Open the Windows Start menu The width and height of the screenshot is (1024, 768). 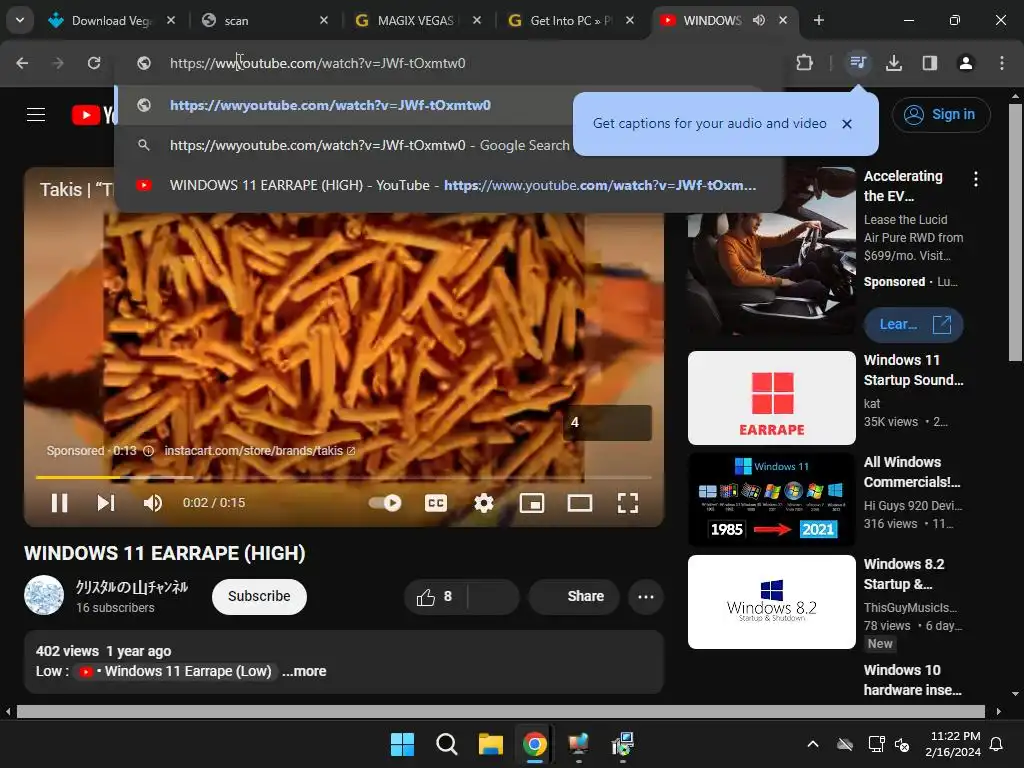pos(402,744)
